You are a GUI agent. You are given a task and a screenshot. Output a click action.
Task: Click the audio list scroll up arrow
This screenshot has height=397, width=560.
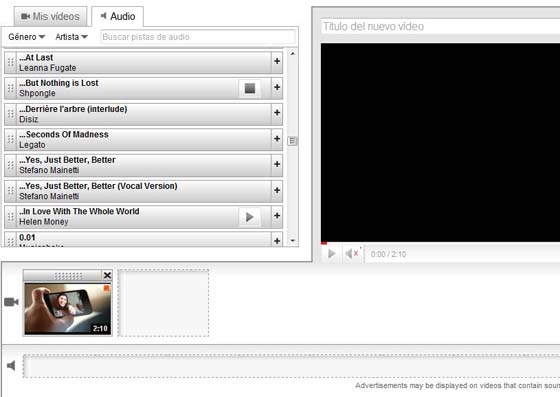pos(292,54)
